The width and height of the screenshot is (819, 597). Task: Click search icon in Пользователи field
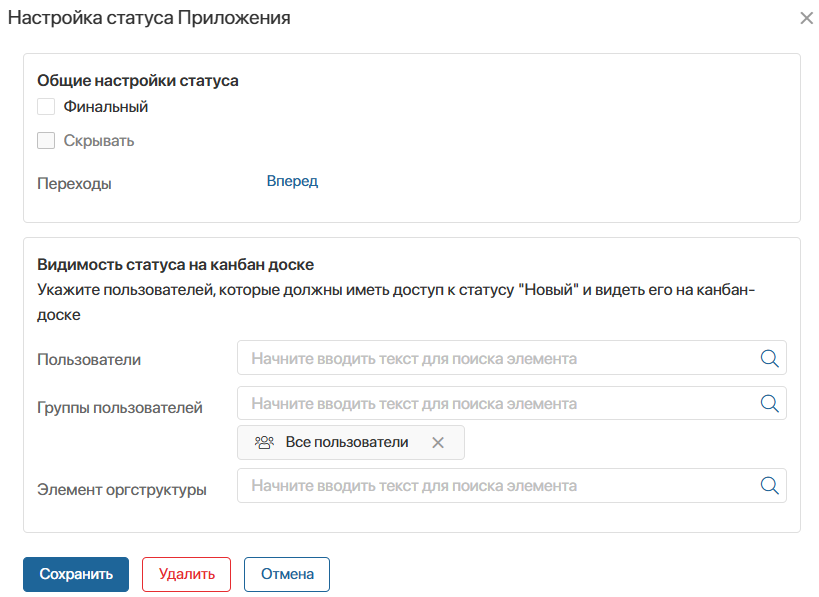[769, 358]
